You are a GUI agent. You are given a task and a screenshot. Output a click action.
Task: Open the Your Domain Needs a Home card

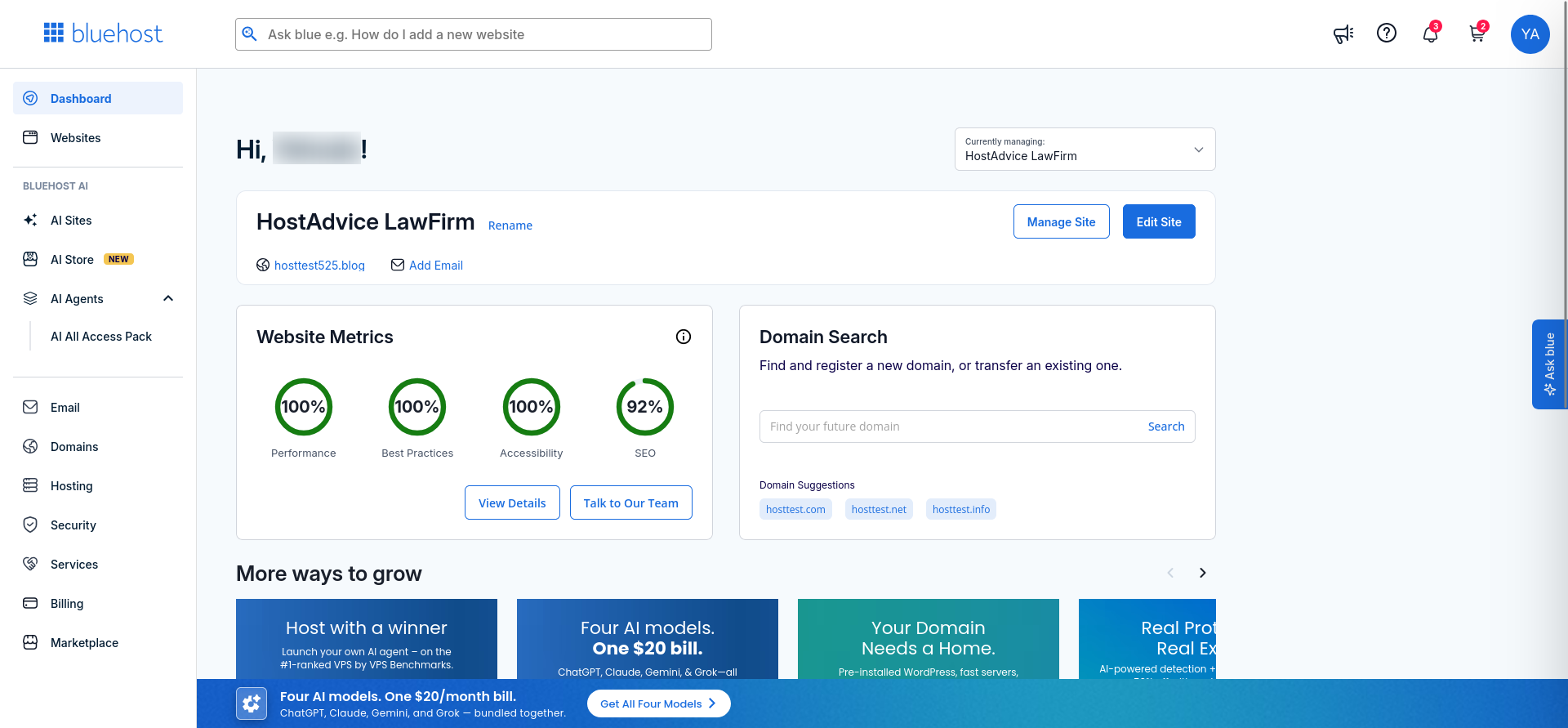(x=929, y=639)
